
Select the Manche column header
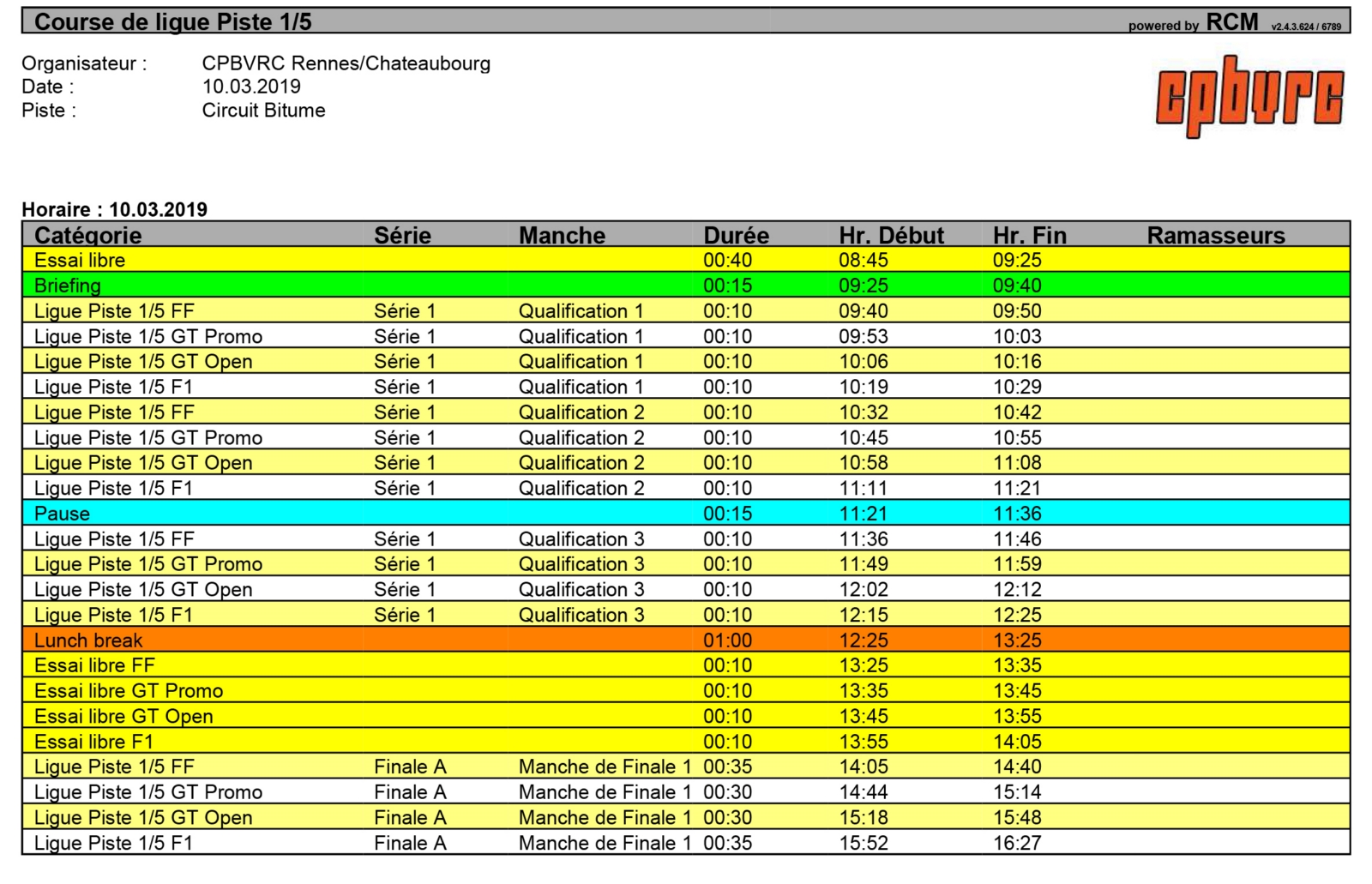point(562,235)
